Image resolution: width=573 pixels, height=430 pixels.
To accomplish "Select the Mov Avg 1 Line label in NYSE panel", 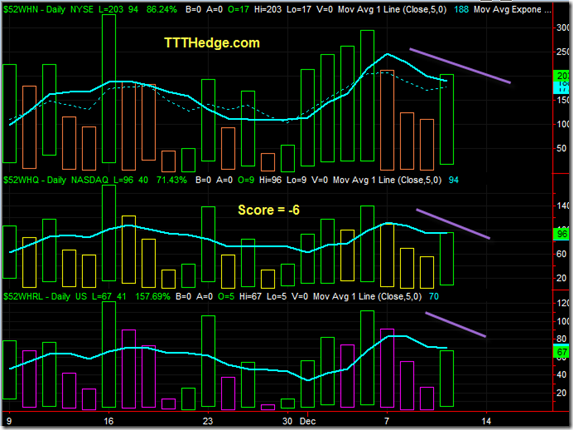I will (x=392, y=10).
